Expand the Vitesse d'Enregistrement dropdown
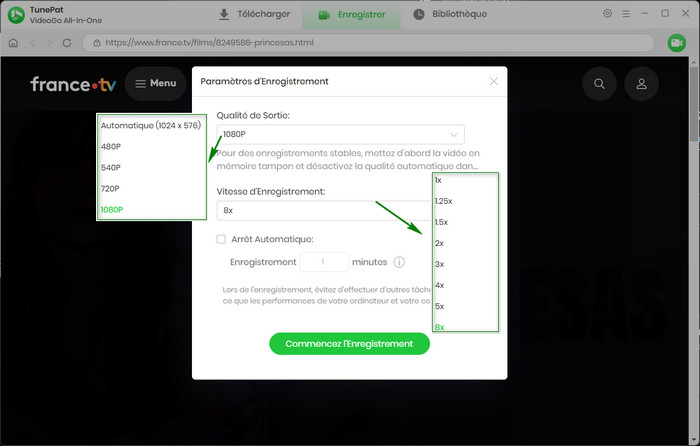The width and height of the screenshot is (700, 446). pos(324,210)
